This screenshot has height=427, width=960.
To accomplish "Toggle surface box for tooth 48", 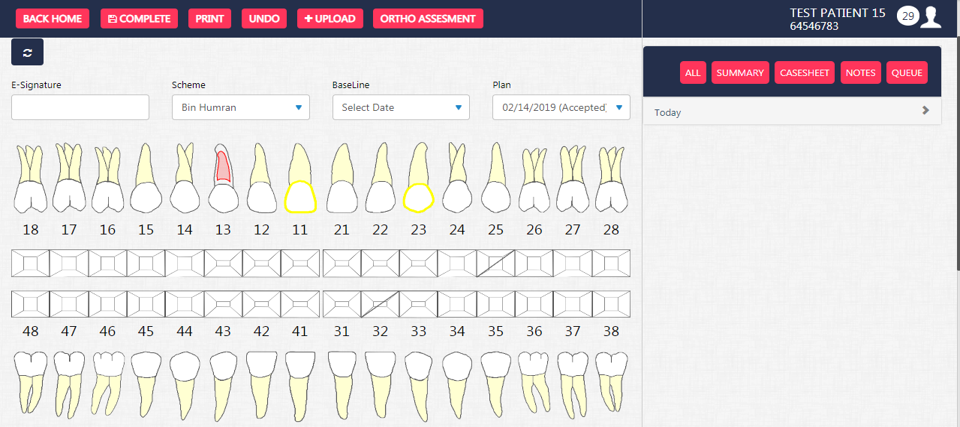I will pyautogui.click(x=30, y=304).
